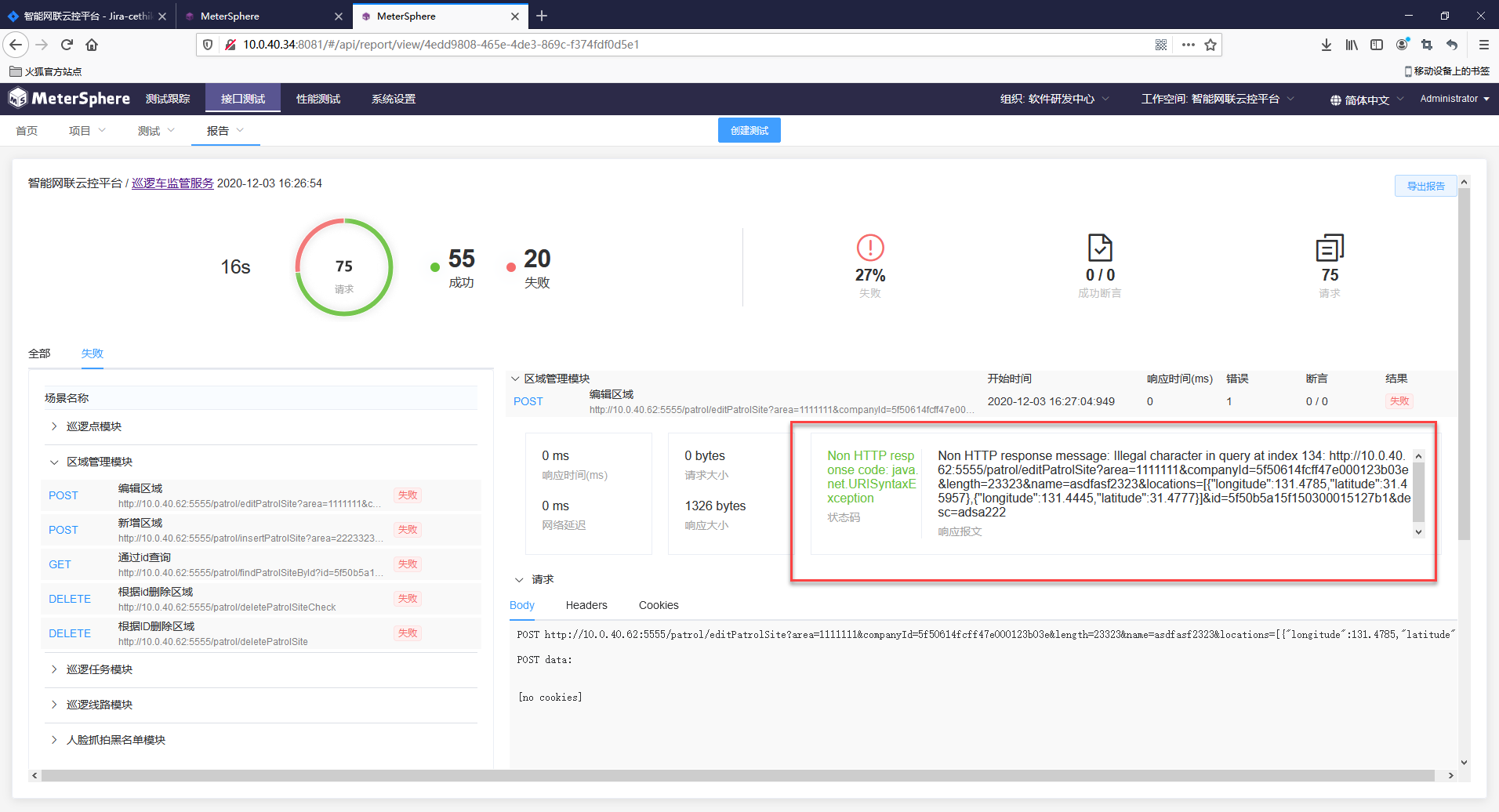Open the 报告 dropdown menu
Viewport: 1499px width, 812px height.
[x=225, y=131]
